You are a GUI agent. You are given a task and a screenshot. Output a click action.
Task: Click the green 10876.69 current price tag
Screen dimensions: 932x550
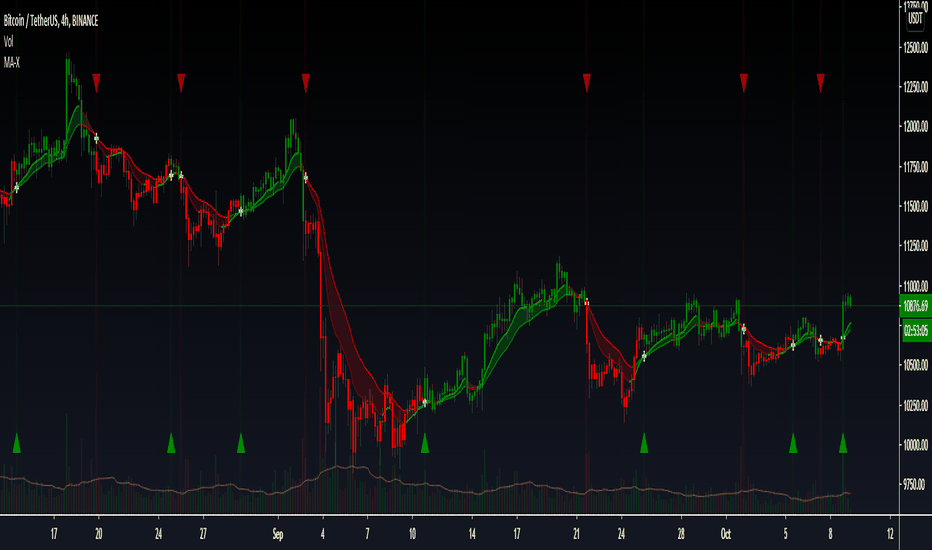915,306
